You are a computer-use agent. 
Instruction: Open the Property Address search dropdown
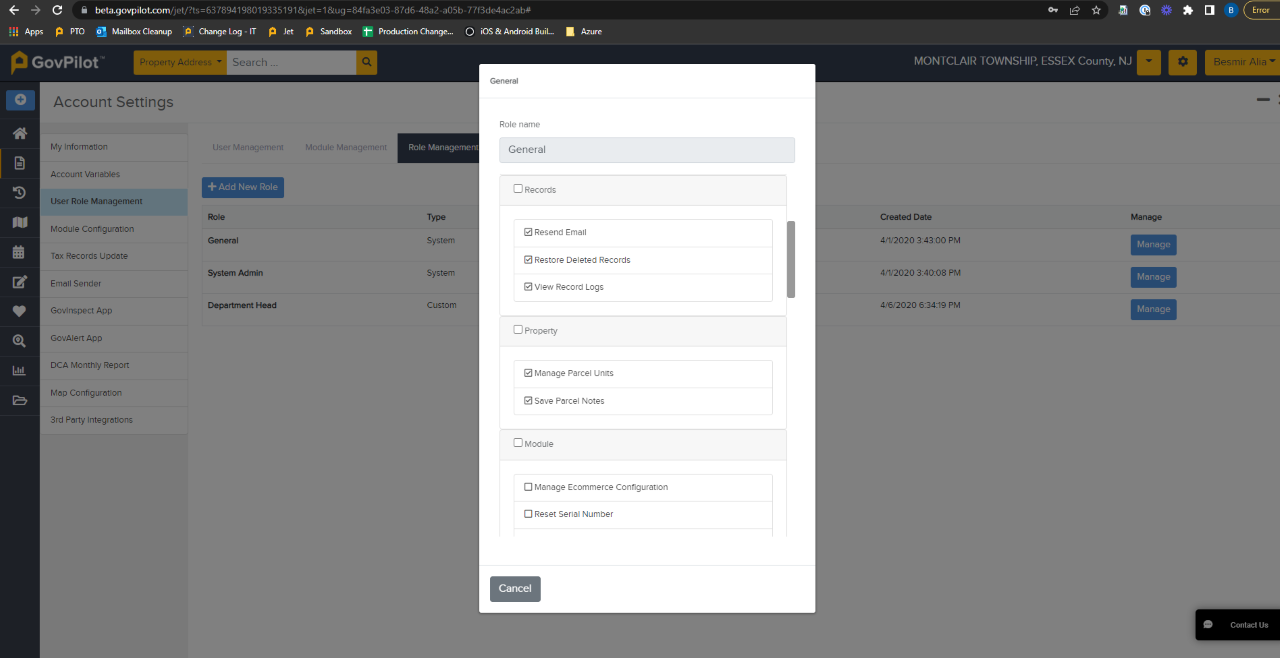point(181,62)
